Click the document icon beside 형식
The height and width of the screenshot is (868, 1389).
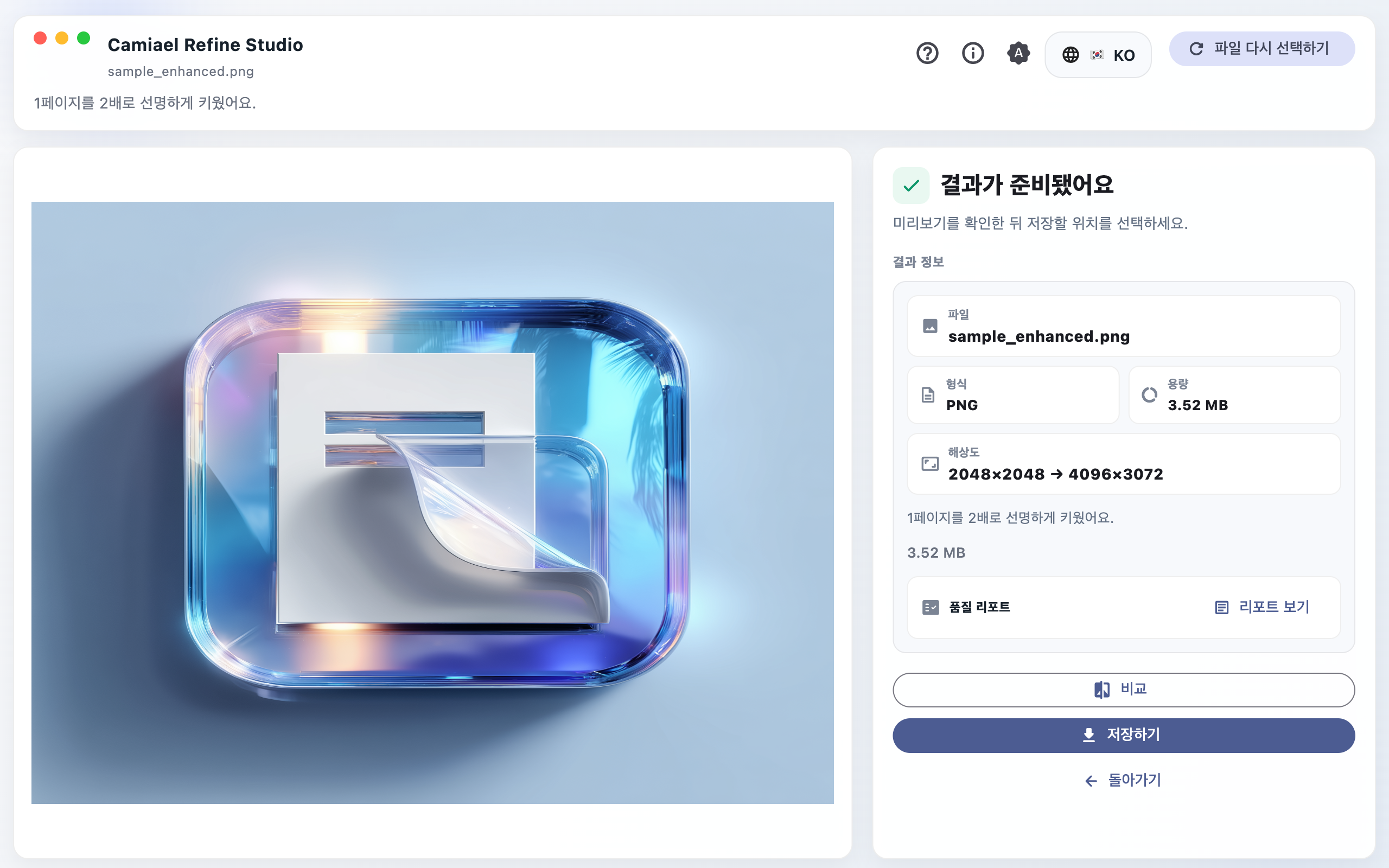click(x=928, y=395)
